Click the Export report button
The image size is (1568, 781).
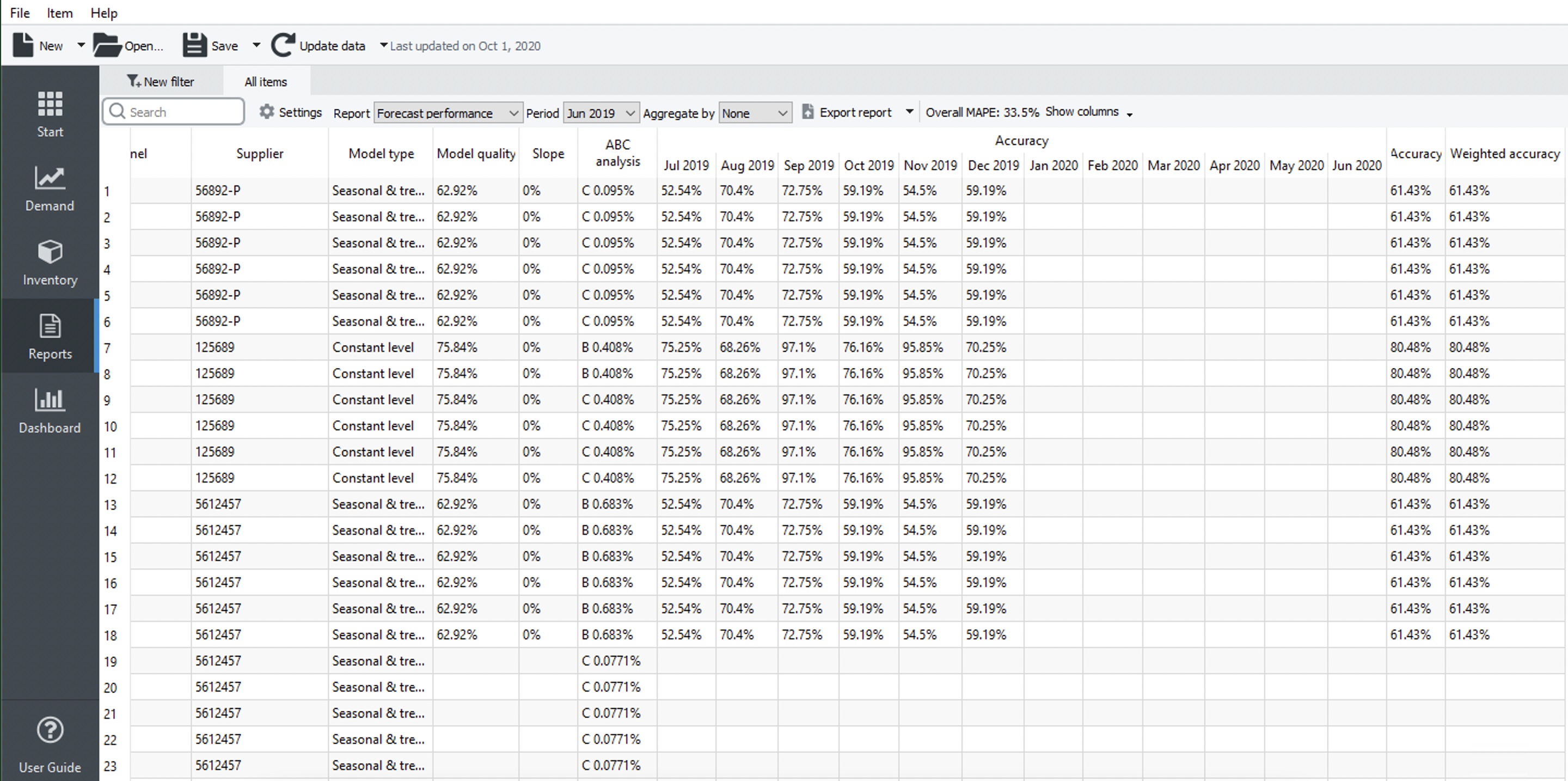847,112
